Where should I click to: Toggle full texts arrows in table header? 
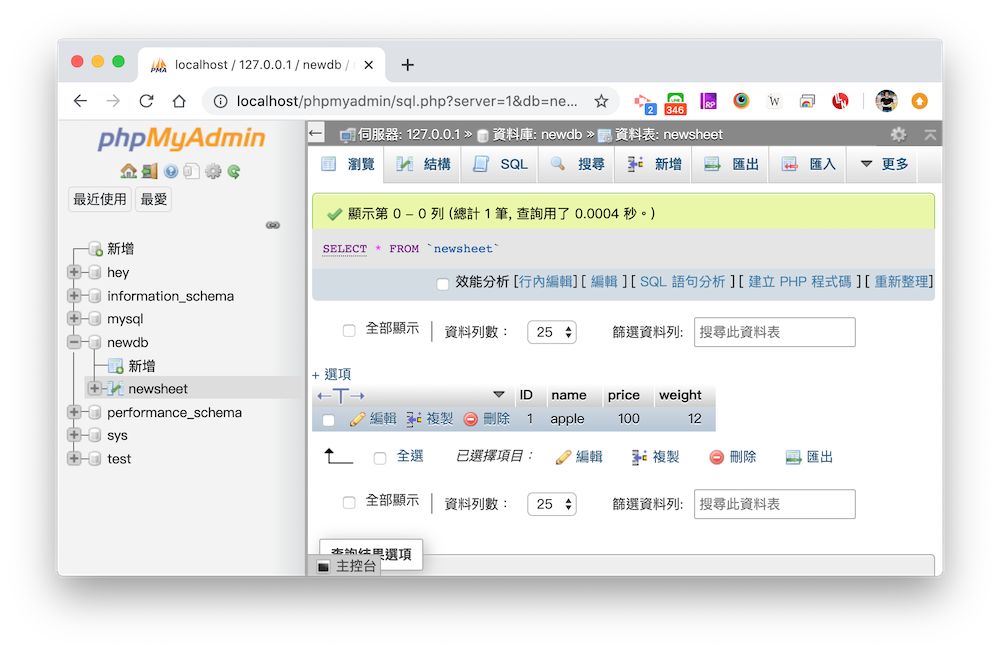point(341,396)
